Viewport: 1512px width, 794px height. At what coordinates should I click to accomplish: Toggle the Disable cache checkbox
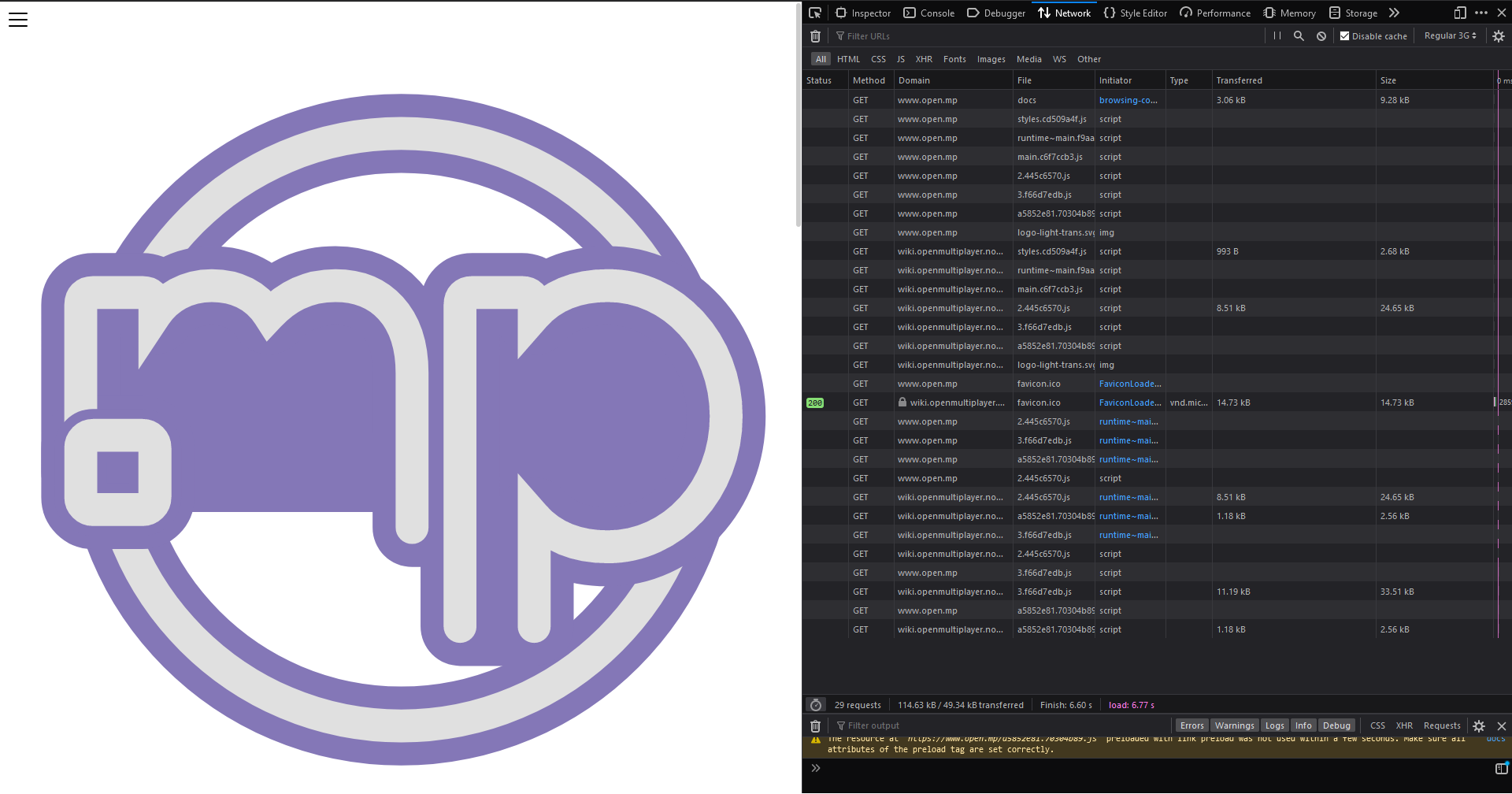[x=1345, y=36]
